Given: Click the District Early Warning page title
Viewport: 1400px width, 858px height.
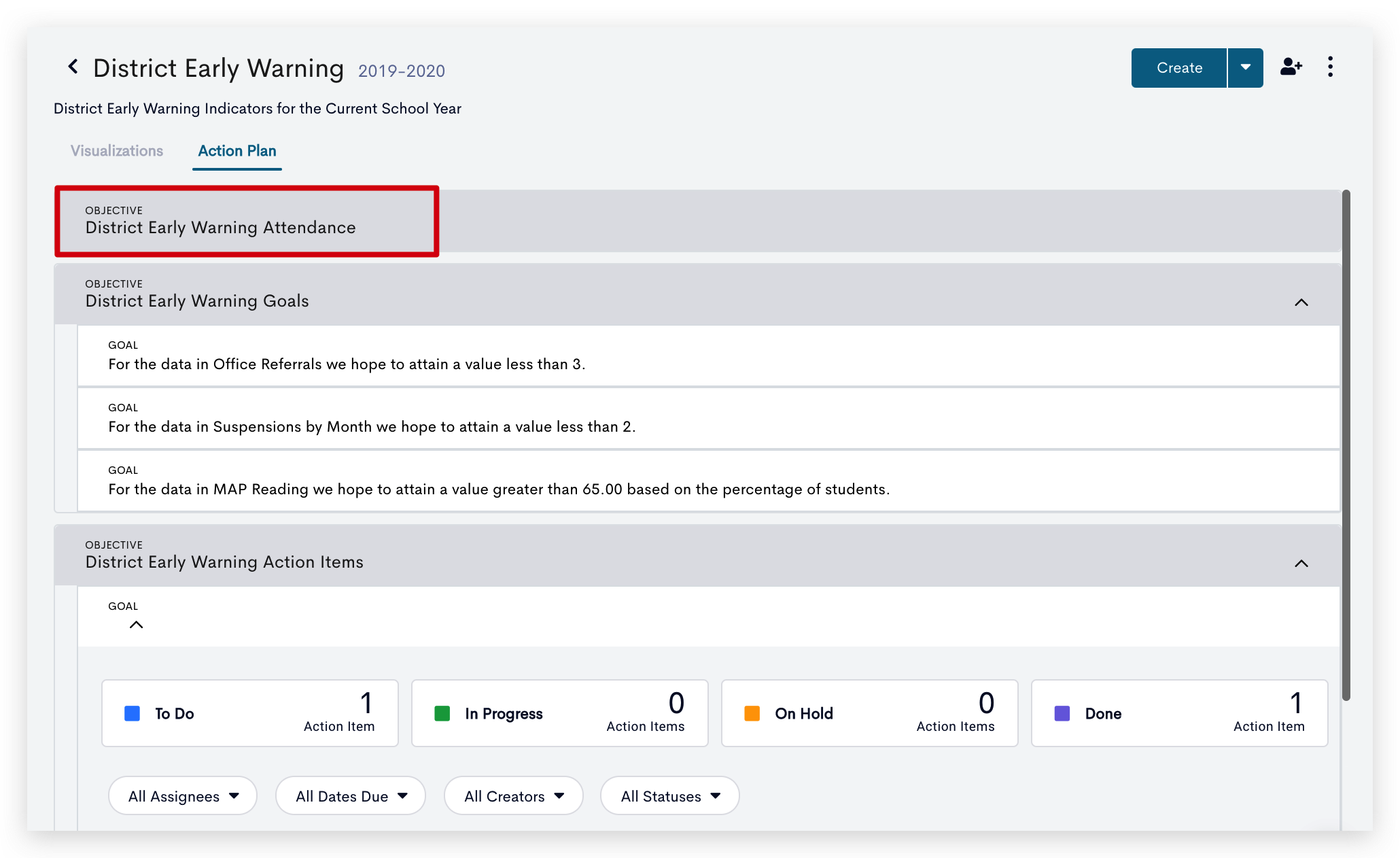Looking at the screenshot, I should [218, 68].
